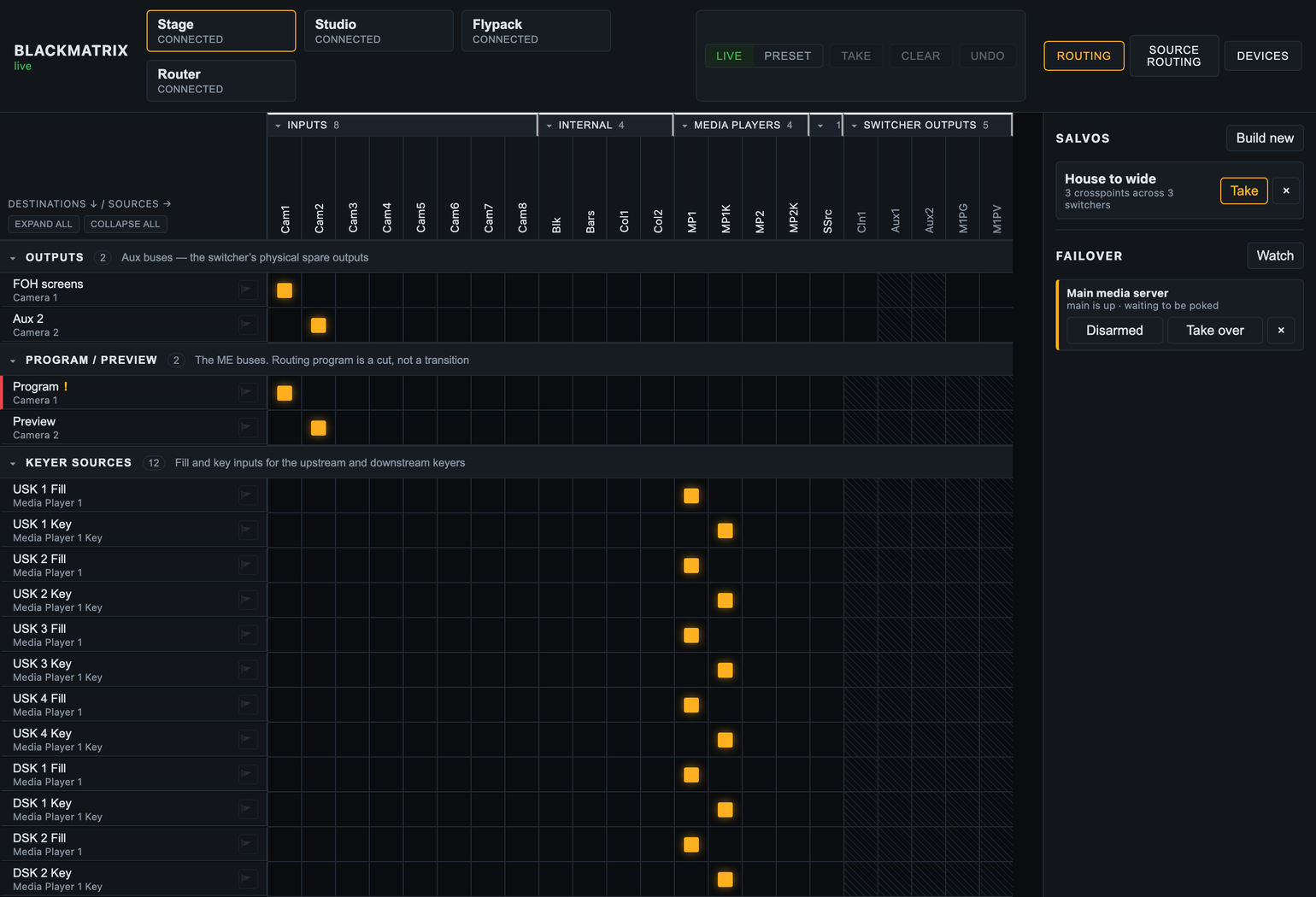Click the flag icon on FOH screens row
1316x897 pixels.
click(248, 290)
